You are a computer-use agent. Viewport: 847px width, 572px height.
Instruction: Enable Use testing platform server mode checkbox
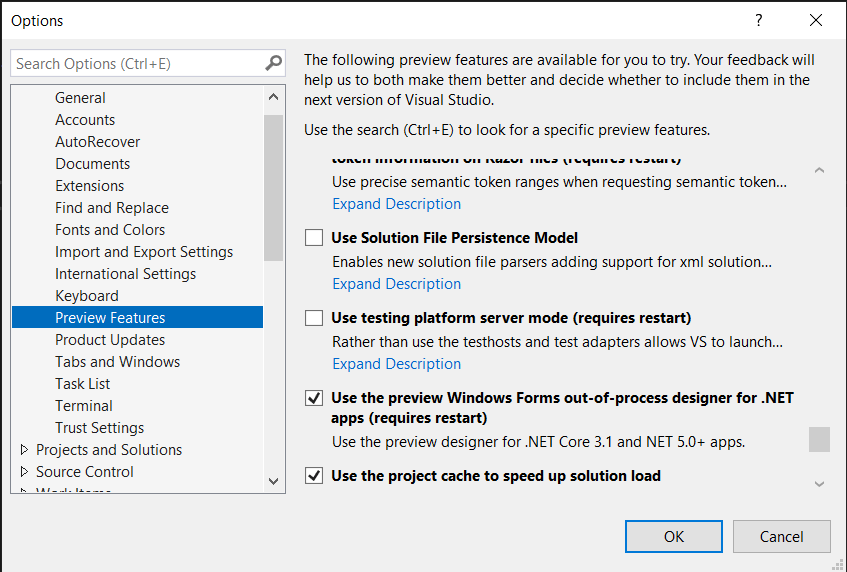pyautogui.click(x=314, y=318)
